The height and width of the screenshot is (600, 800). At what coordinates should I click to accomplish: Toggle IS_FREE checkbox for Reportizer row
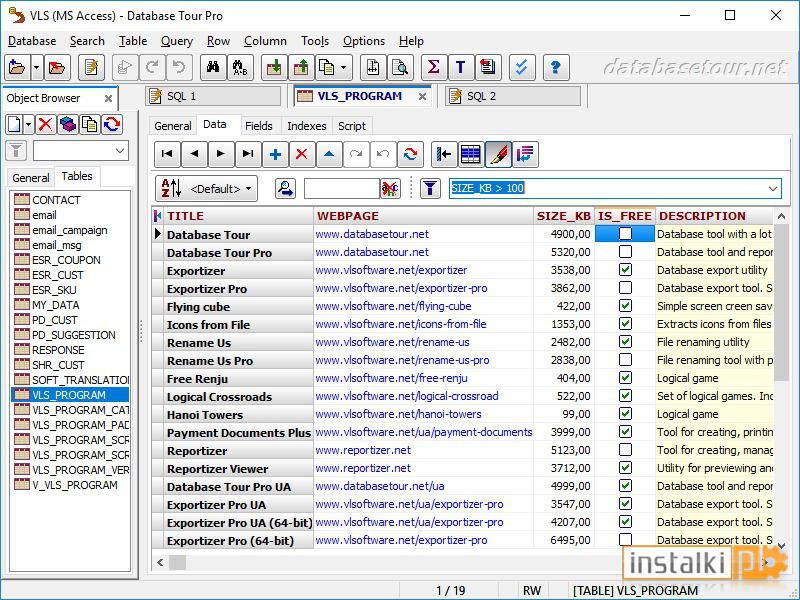[625, 449]
